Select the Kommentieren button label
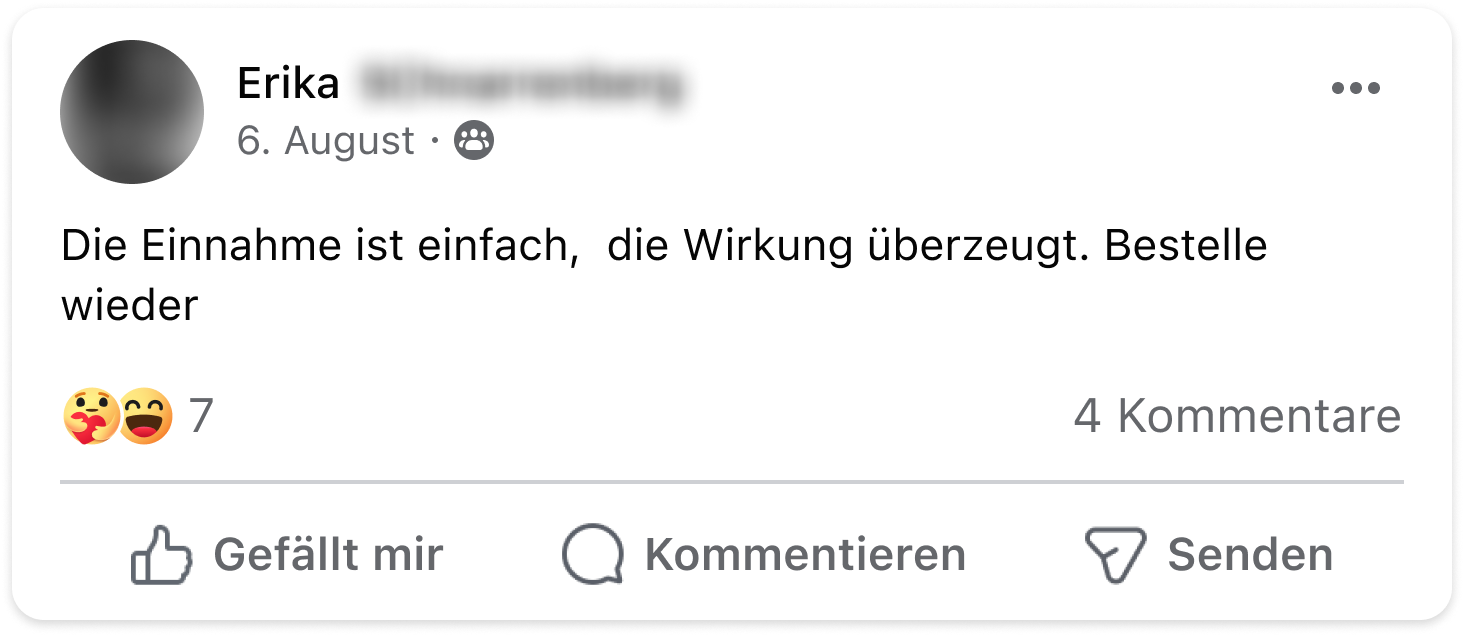 click(805, 555)
